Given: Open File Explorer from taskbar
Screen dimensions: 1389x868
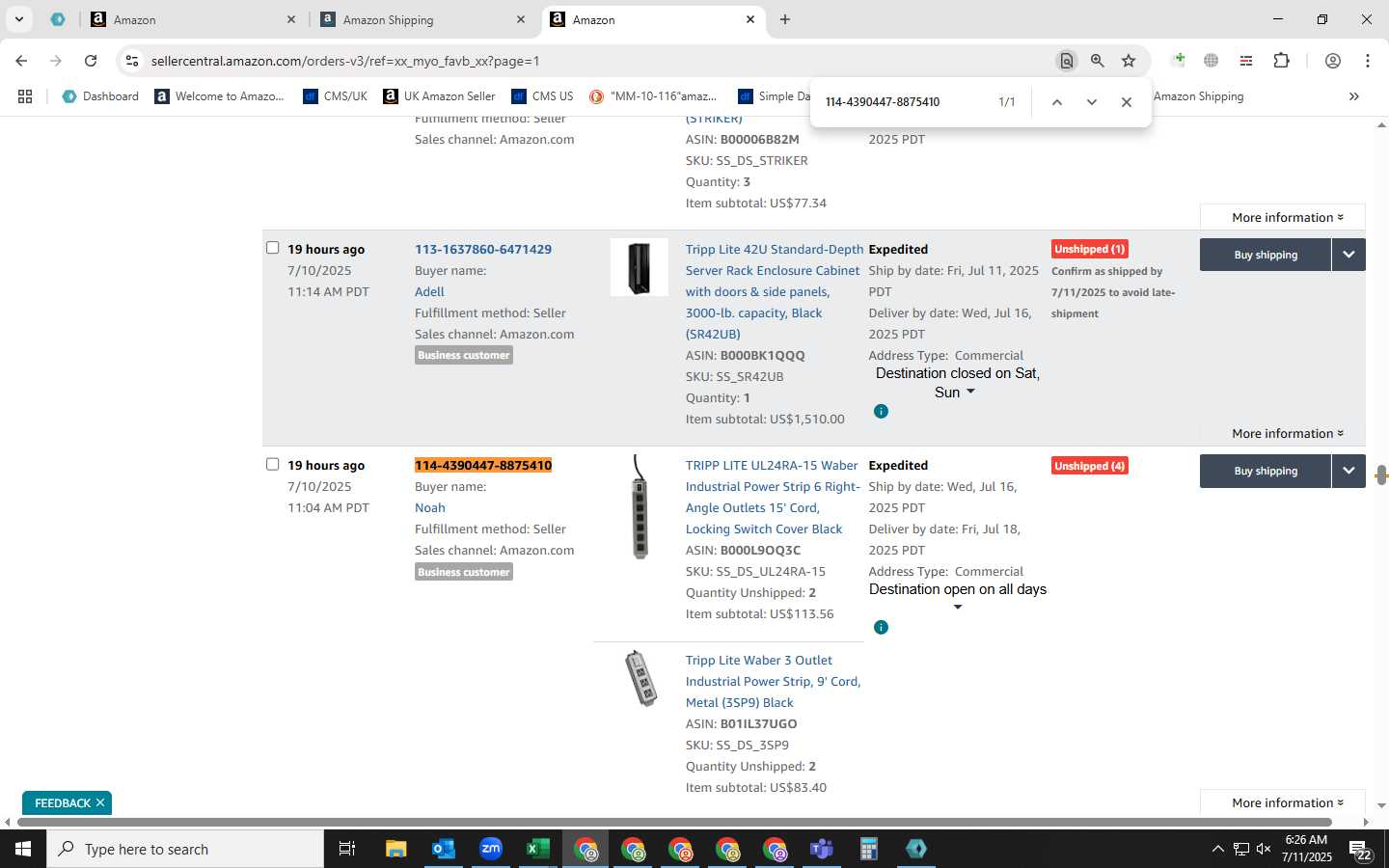Looking at the screenshot, I should click(x=396, y=849).
